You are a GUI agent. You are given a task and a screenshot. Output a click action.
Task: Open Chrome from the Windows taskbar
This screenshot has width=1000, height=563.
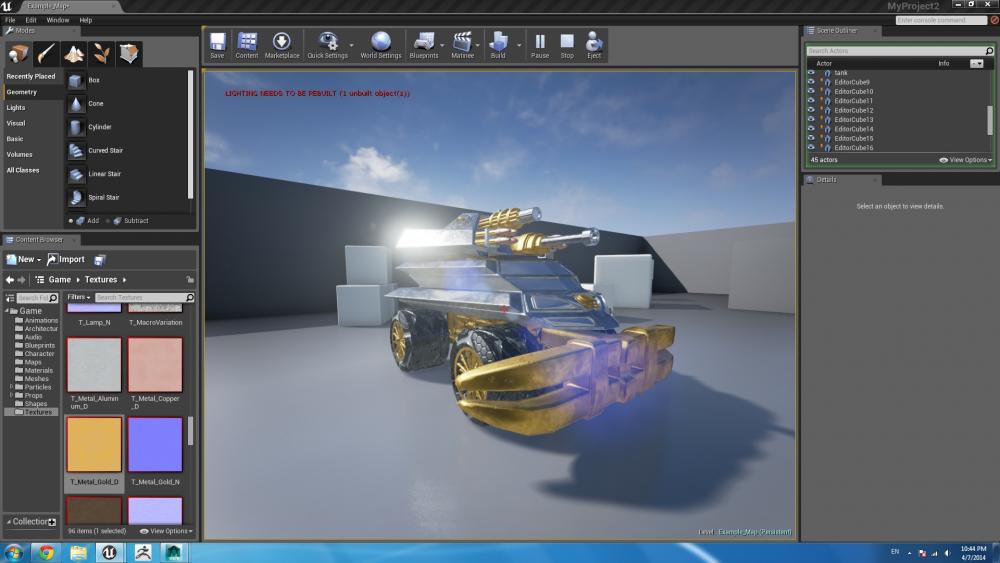pos(46,552)
